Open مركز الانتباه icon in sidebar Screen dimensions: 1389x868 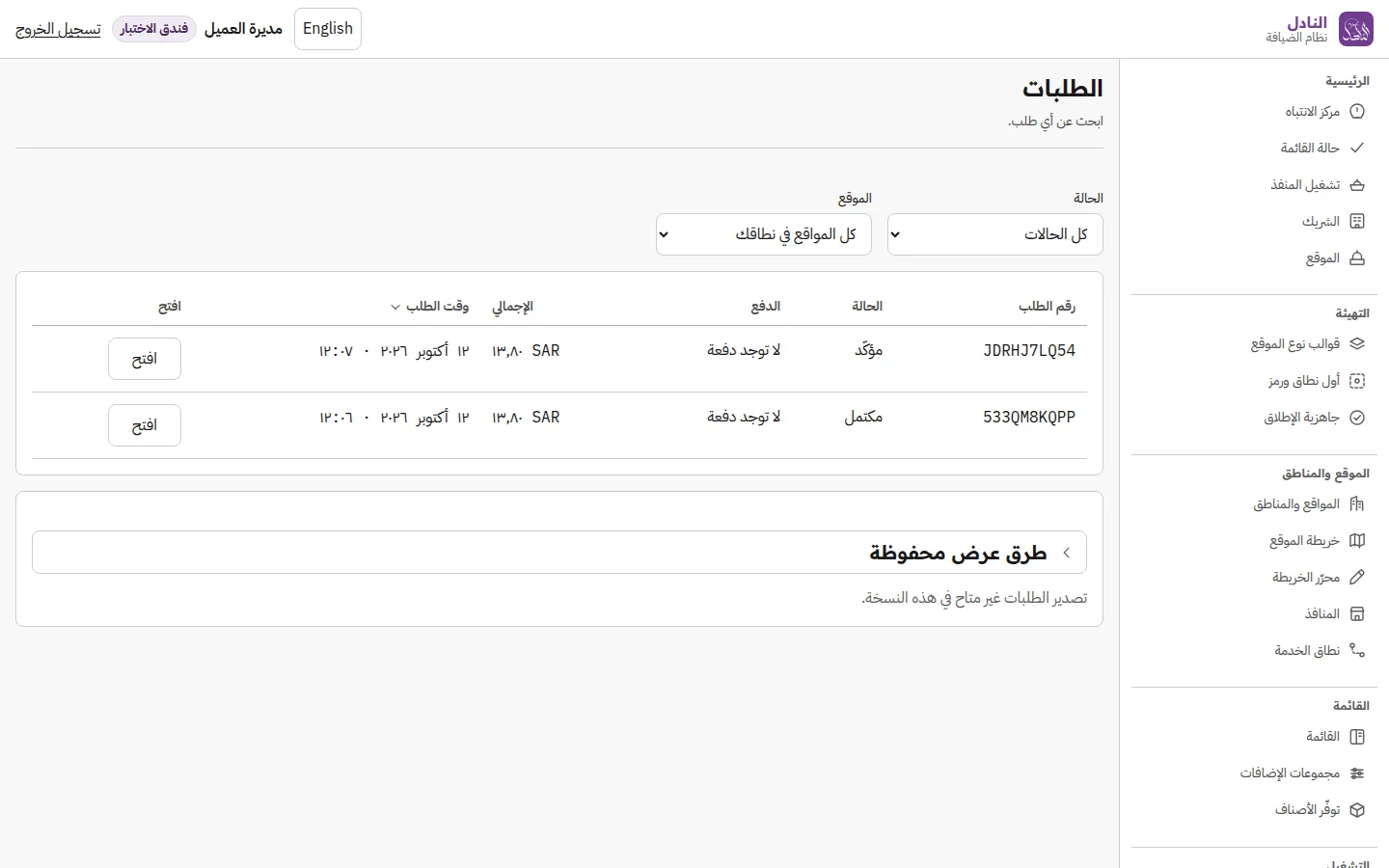click(x=1357, y=112)
